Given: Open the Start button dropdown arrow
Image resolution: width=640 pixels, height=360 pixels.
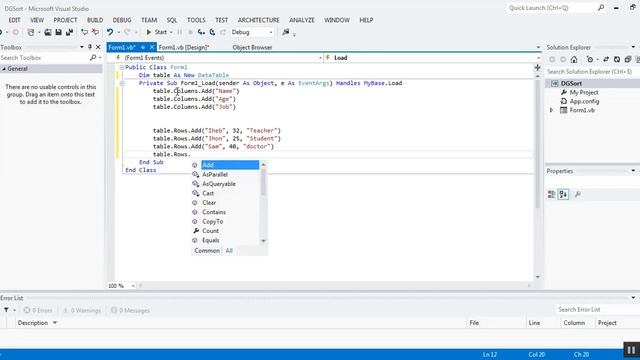Looking at the screenshot, I should 171,32.
